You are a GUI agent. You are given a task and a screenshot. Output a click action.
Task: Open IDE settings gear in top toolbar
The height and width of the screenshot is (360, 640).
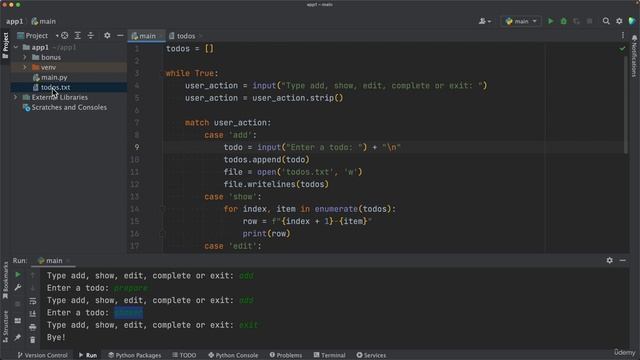pos(619,21)
